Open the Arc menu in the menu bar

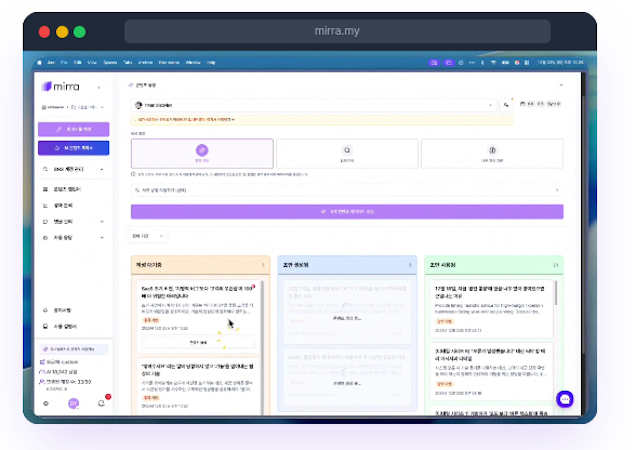click(x=51, y=62)
